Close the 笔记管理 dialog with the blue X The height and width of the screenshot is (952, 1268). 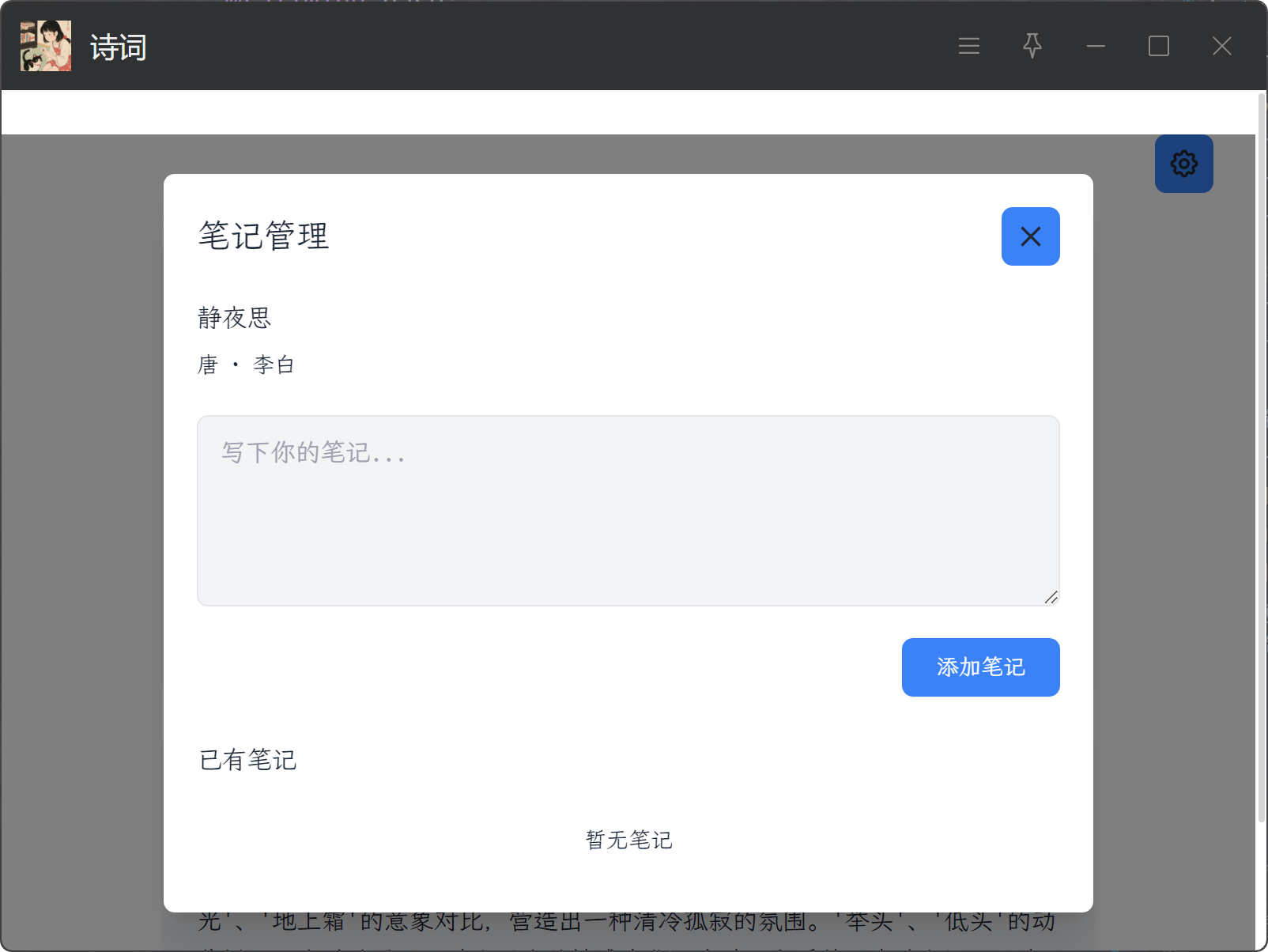tap(1030, 236)
